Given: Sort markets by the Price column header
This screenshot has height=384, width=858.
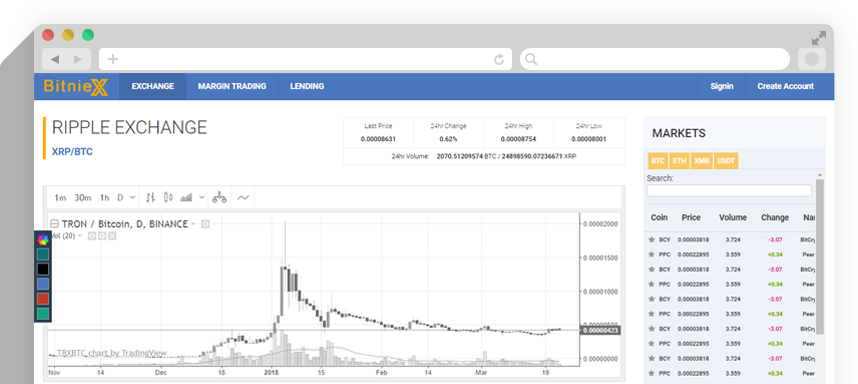Looking at the screenshot, I should (x=691, y=218).
